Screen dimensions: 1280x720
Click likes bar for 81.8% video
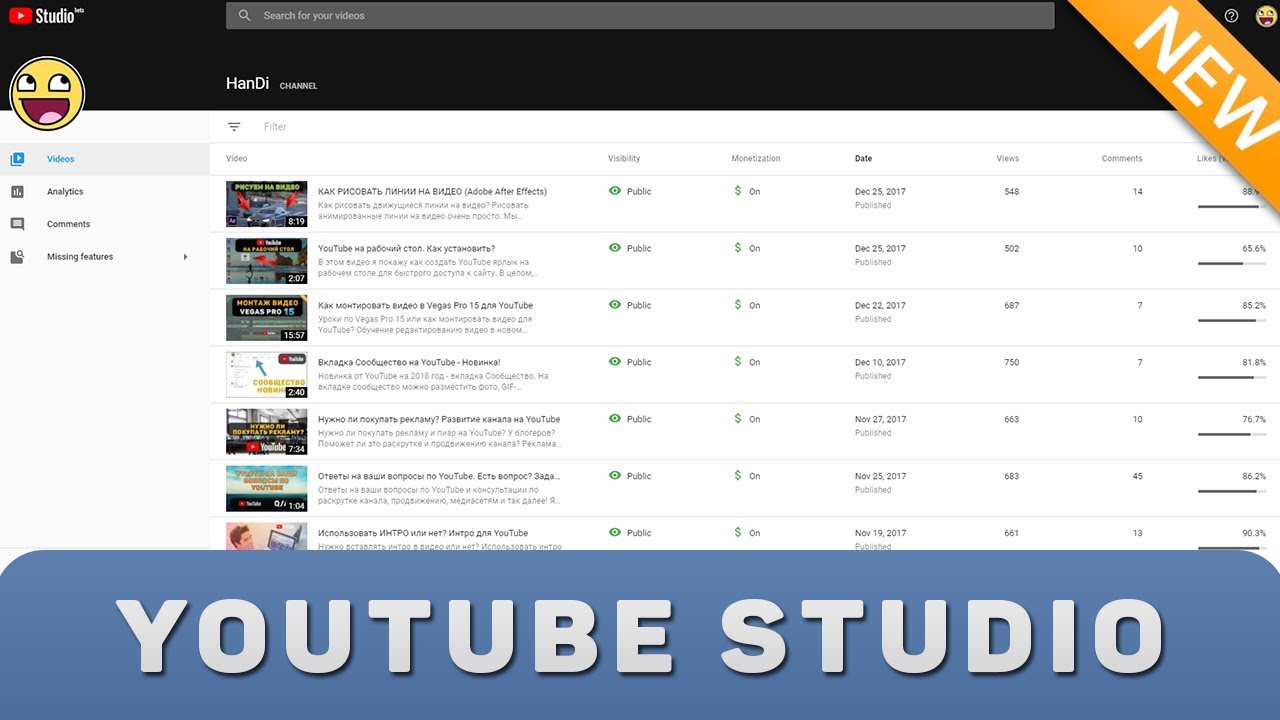pos(1231,377)
